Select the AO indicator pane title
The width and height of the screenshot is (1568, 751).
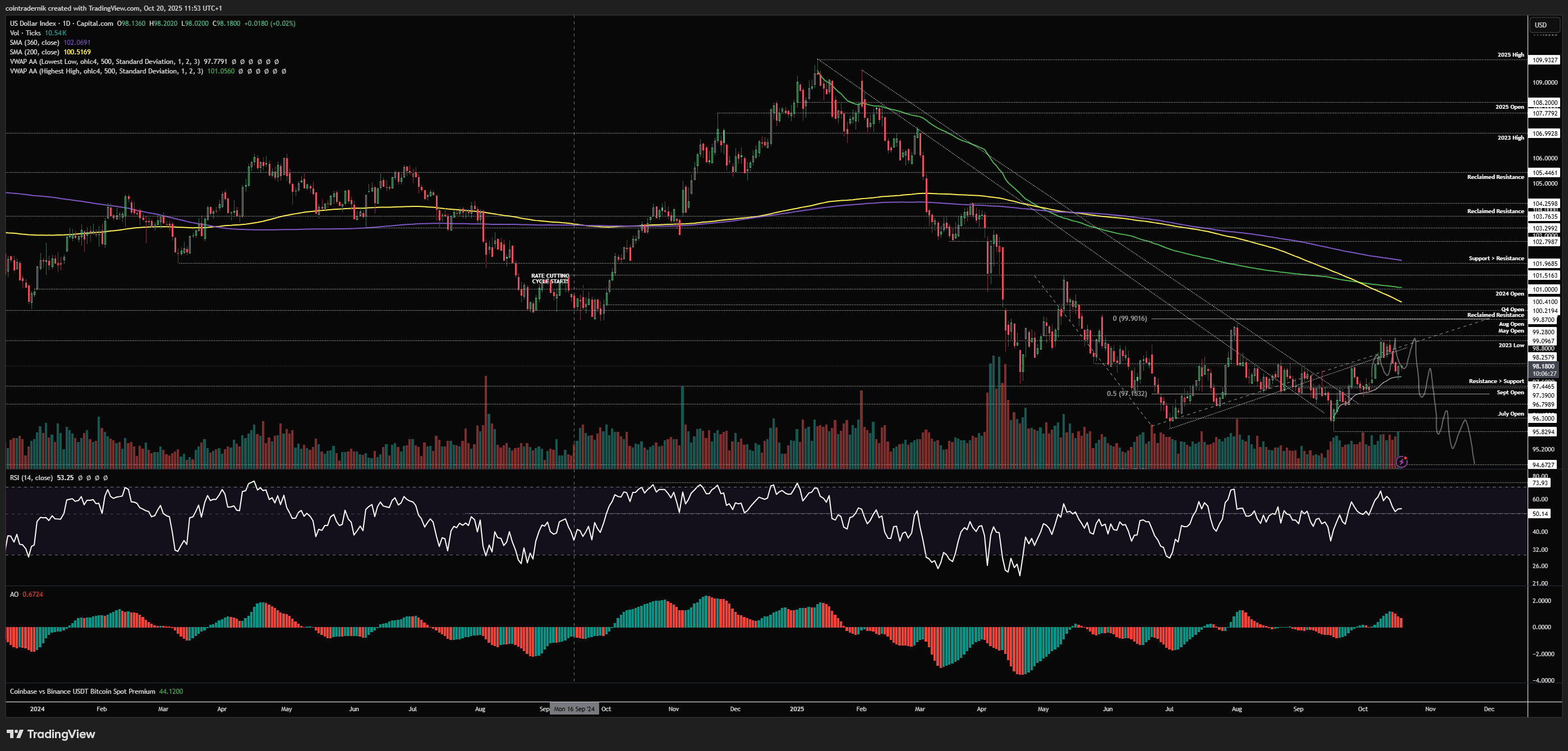14,594
